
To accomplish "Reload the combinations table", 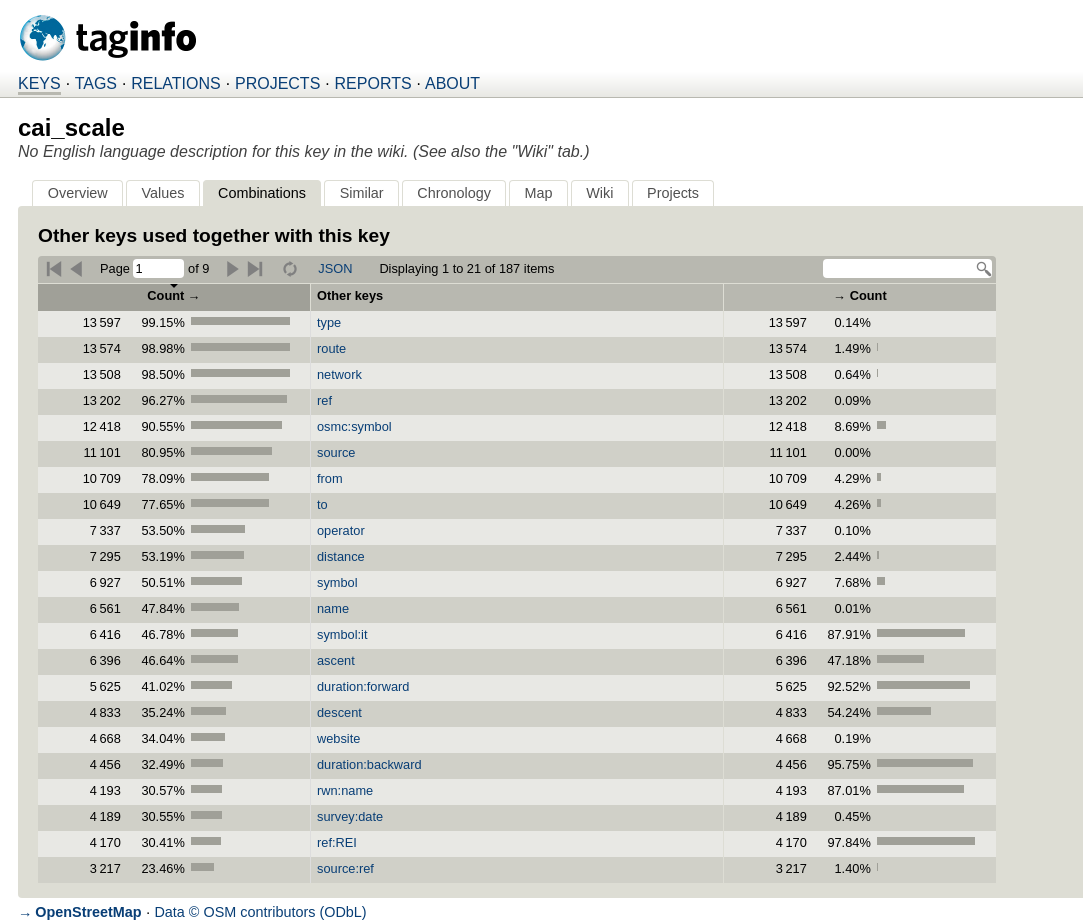I will (290, 268).
